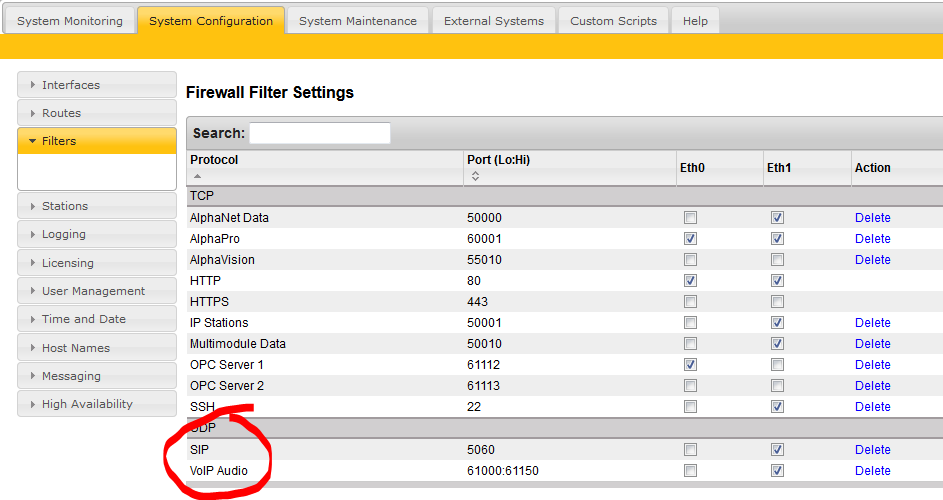Sort table by Protocol column arrow
943x500 pixels.
[x=197, y=176]
